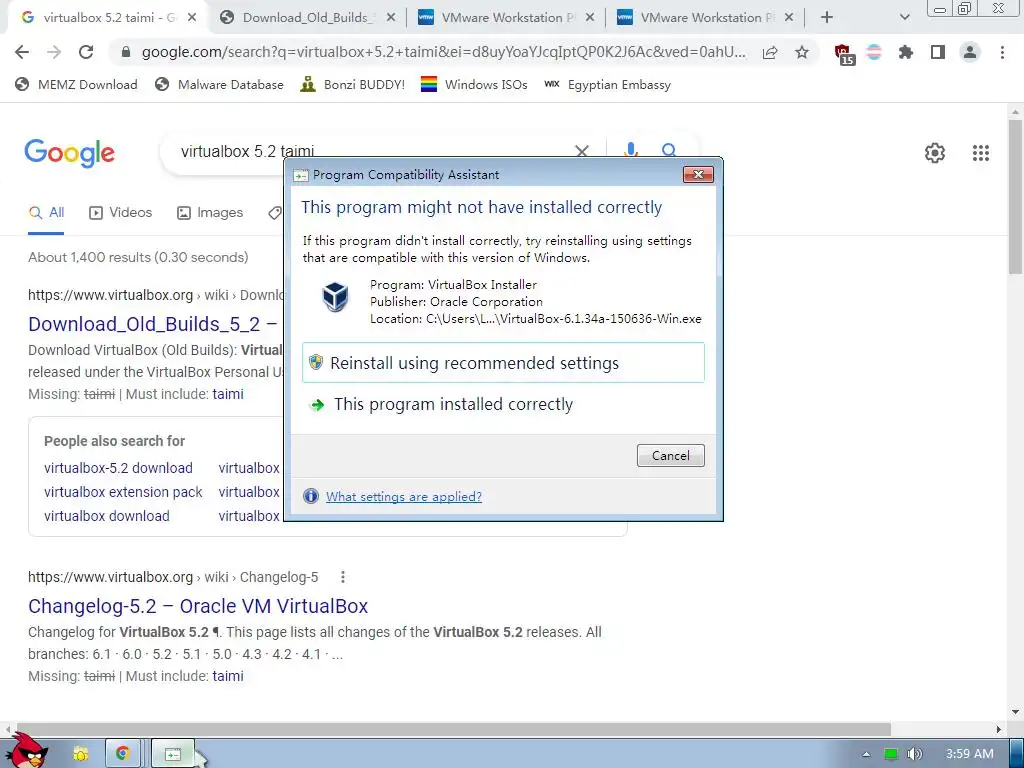Screen dimensions: 1024x768
Task: Open the Chrome profile avatar
Action: pos(970,52)
